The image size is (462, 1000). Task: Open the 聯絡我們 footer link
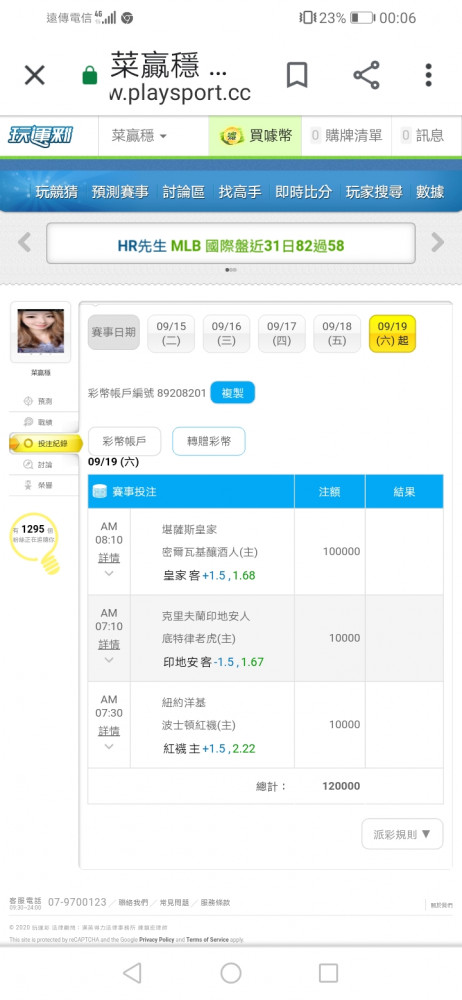(x=133, y=902)
